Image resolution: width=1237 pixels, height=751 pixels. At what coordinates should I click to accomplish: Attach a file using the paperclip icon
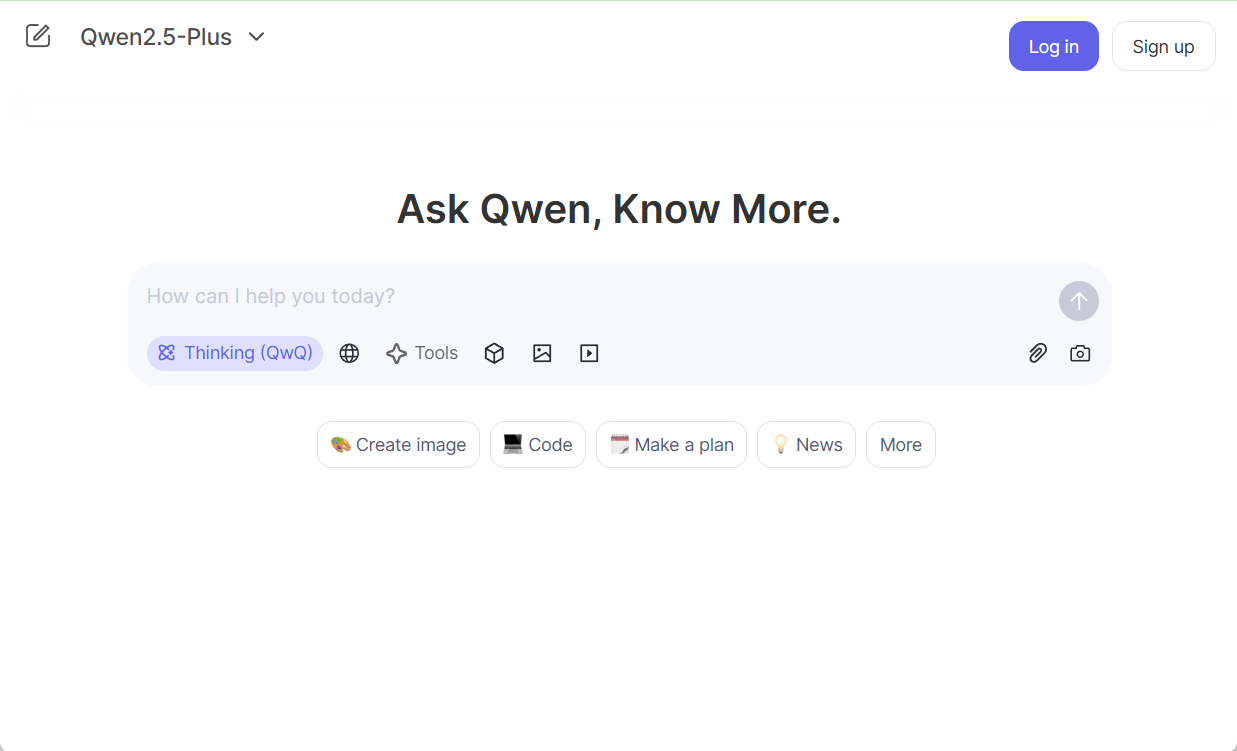1038,353
